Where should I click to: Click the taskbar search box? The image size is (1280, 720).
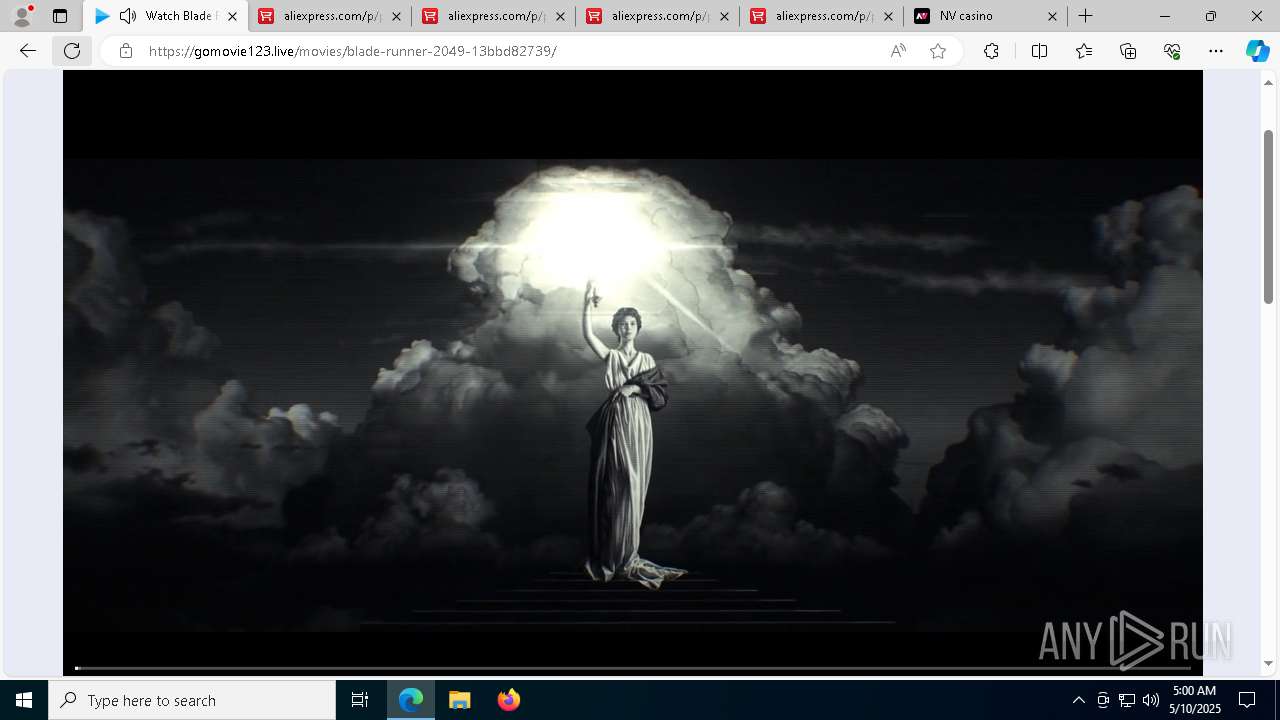pyautogui.click(x=192, y=700)
